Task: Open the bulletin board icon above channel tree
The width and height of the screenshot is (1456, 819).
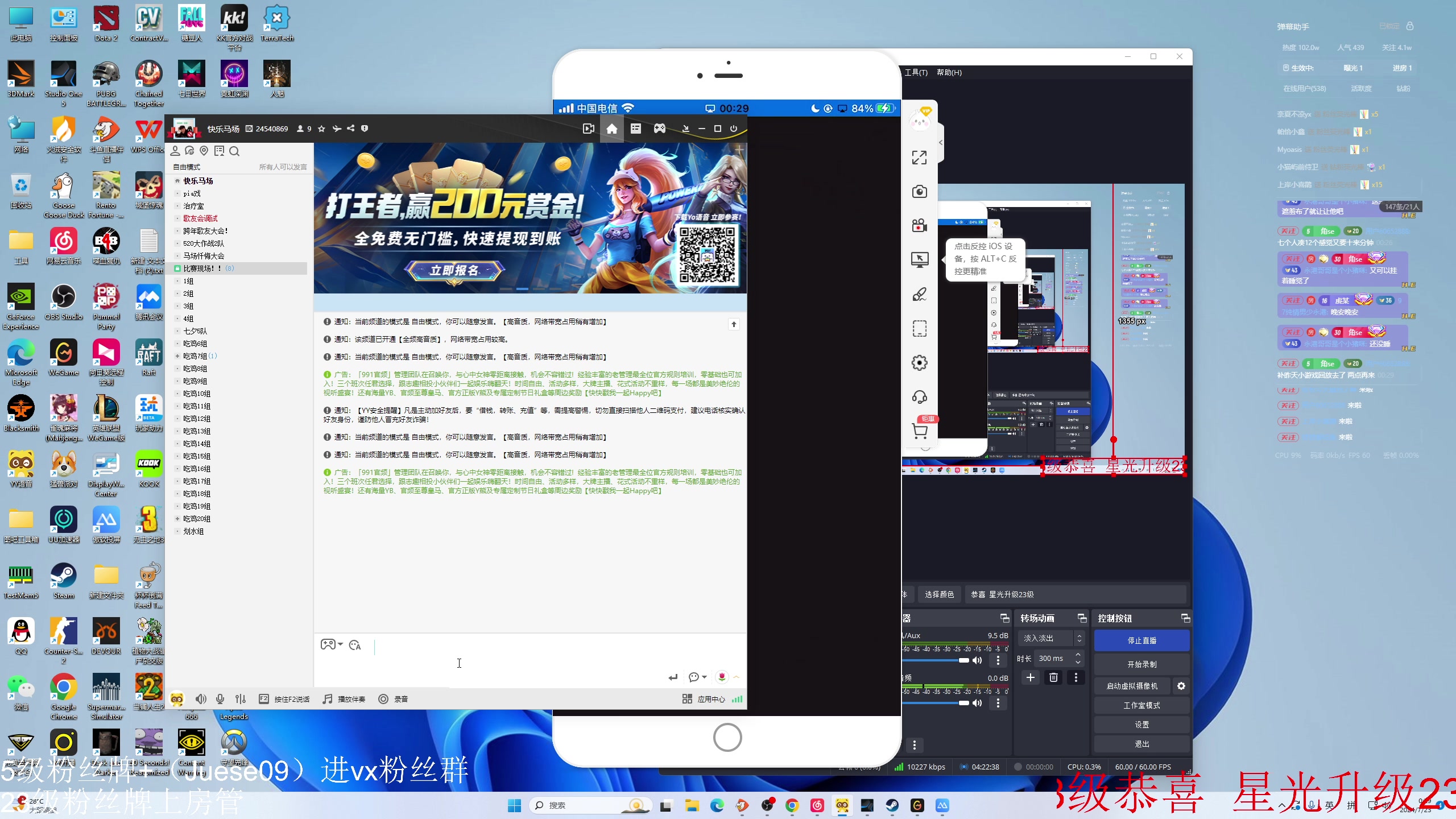Action: click(x=219, y=151)
